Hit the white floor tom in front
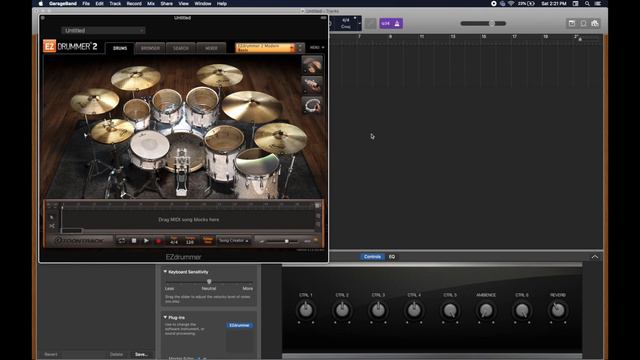This screenshot has height=360, width=640. (x=257, y=173)
